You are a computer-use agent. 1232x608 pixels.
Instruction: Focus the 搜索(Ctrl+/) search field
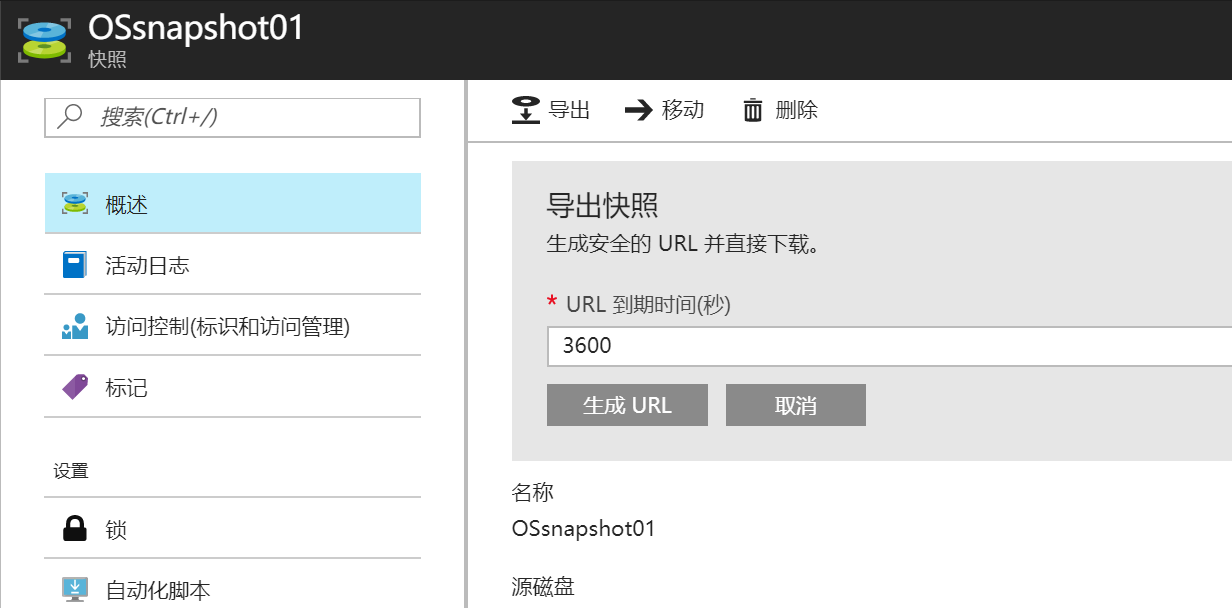[x=250, y=117]
